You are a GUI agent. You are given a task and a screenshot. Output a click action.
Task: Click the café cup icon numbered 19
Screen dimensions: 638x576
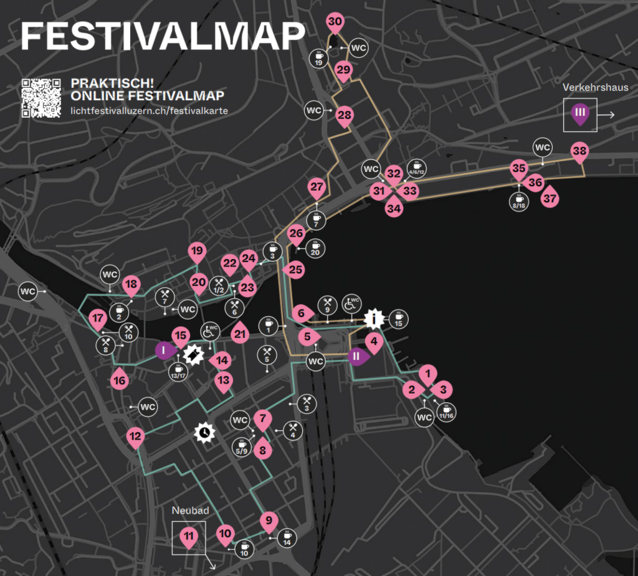317,57
